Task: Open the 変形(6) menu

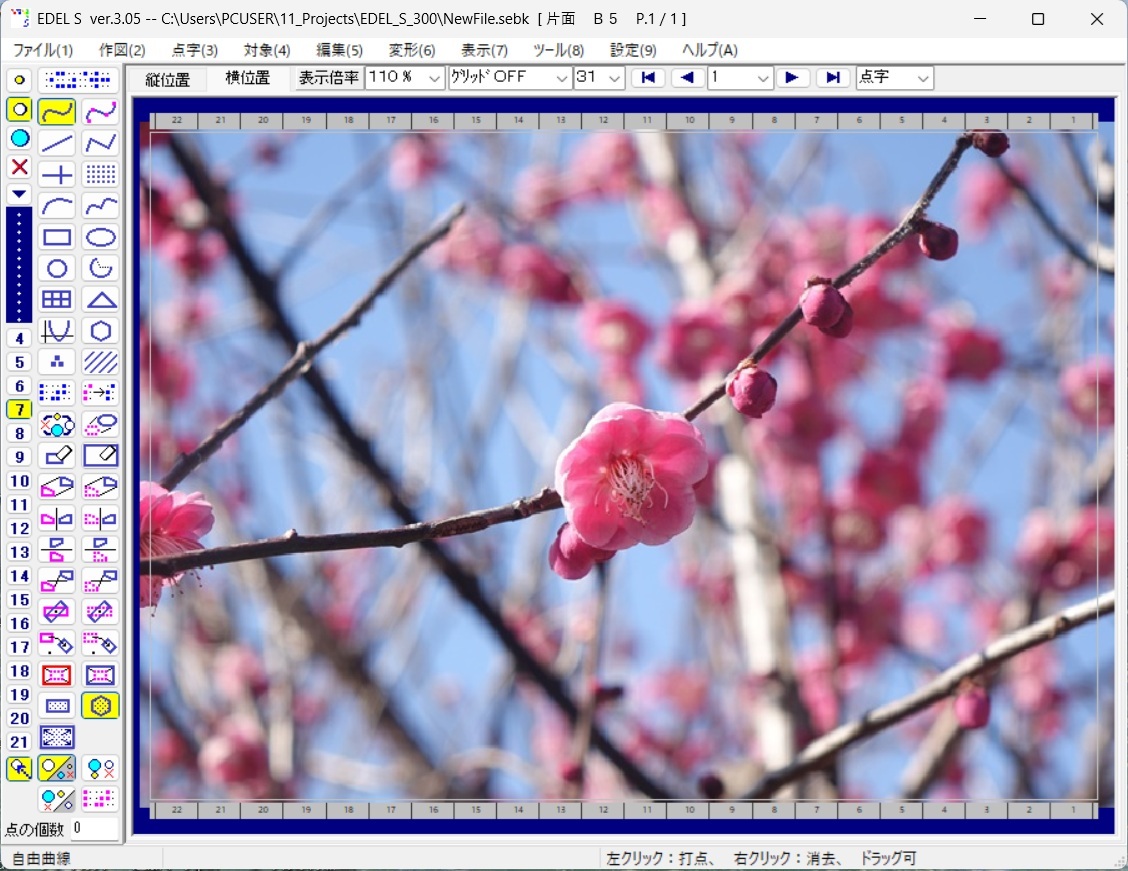Action: point(412,50)
